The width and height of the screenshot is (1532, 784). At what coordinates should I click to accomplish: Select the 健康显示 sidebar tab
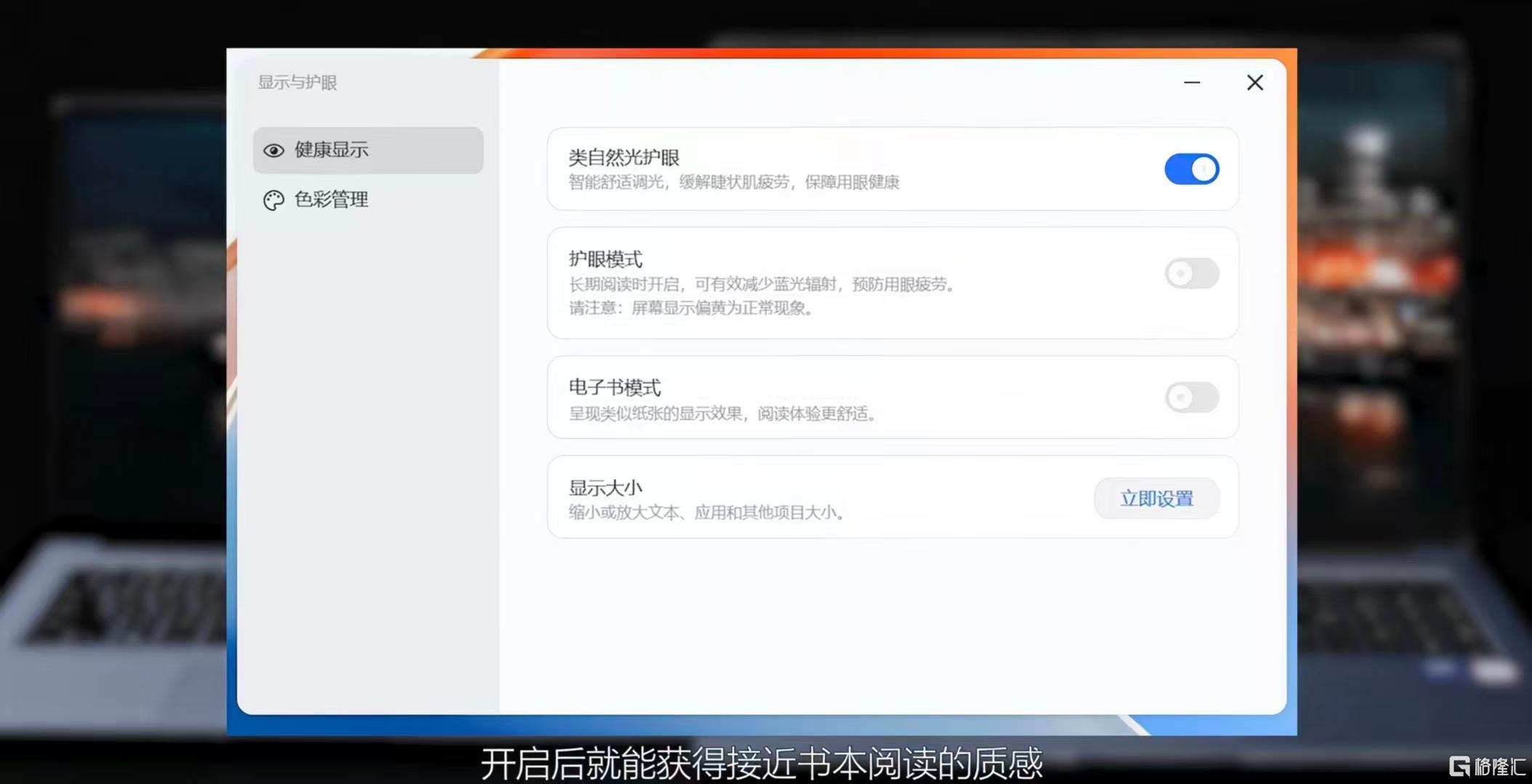[x=368, y=150]
